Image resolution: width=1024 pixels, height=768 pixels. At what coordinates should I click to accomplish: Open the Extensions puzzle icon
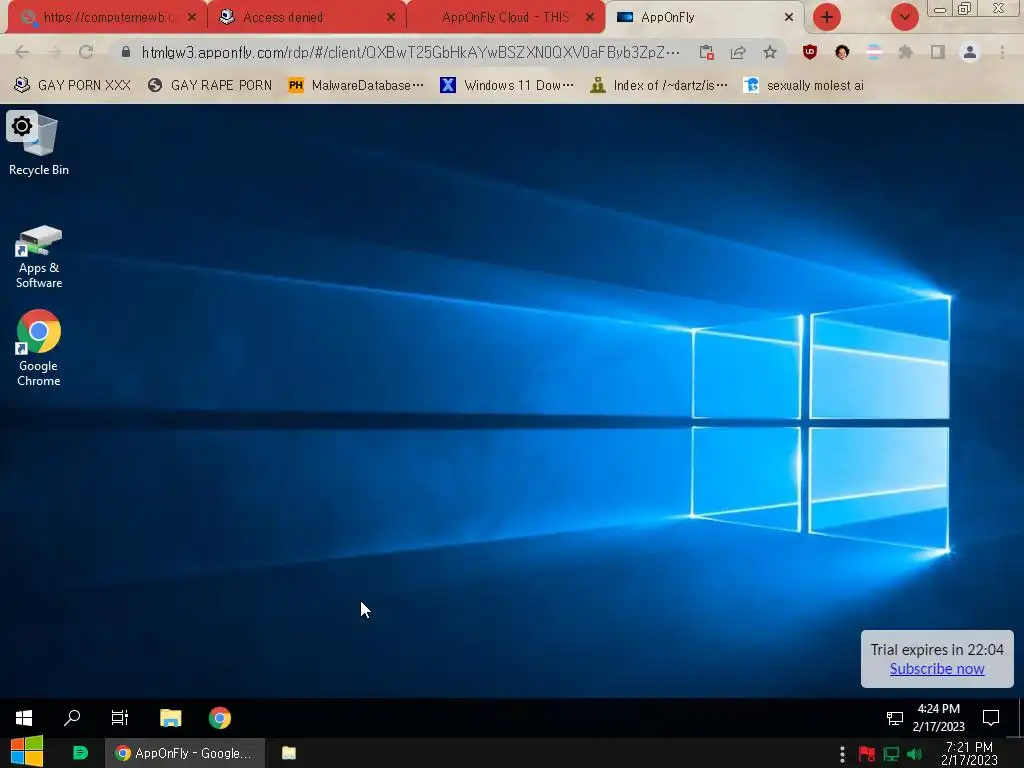(905, 52)
